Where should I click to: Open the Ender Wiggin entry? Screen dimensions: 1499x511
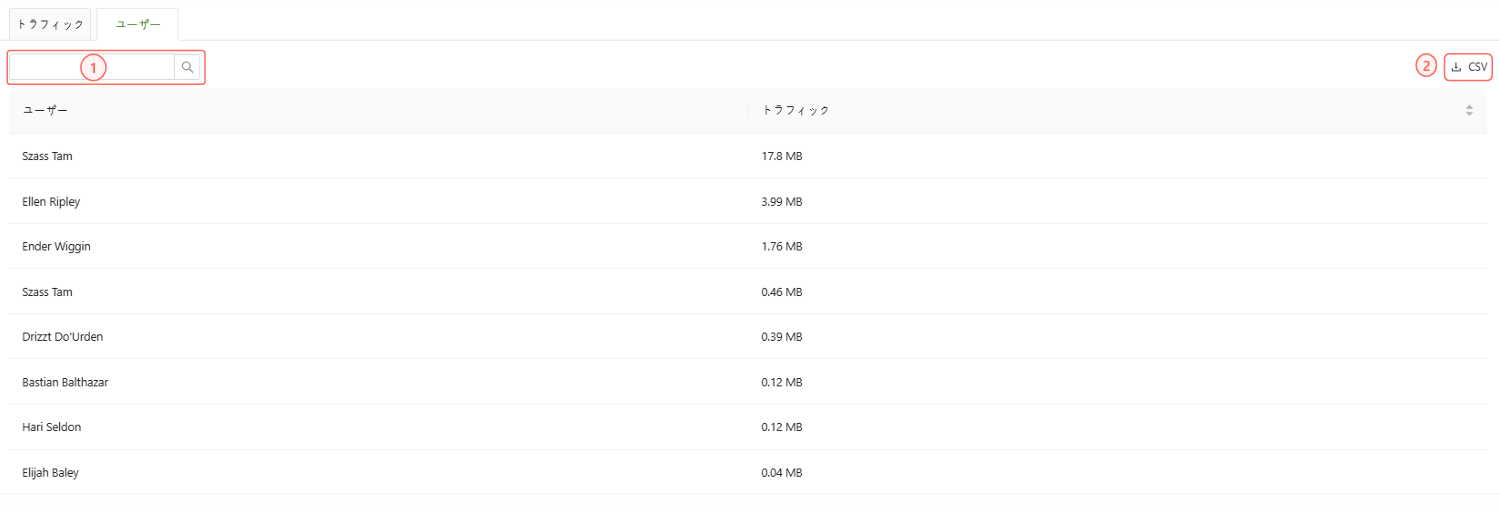point(56,247)
